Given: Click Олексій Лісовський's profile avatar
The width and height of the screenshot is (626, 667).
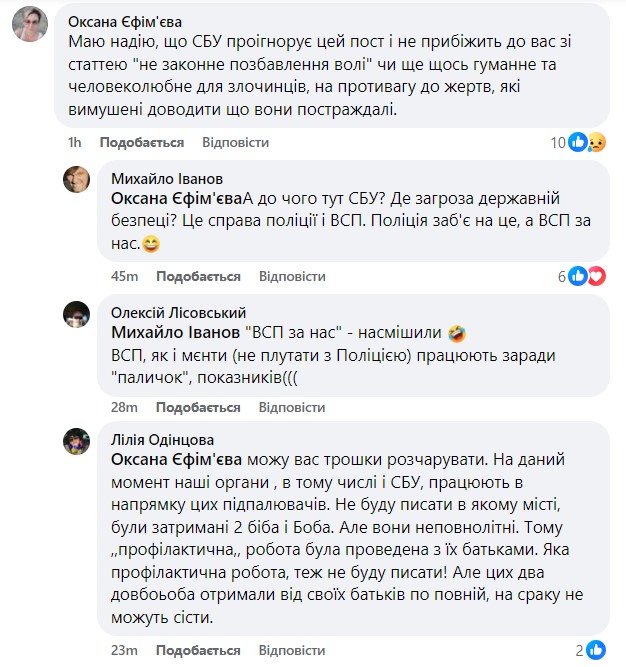Looking at the screenshot, I should [x=78, y=315].
